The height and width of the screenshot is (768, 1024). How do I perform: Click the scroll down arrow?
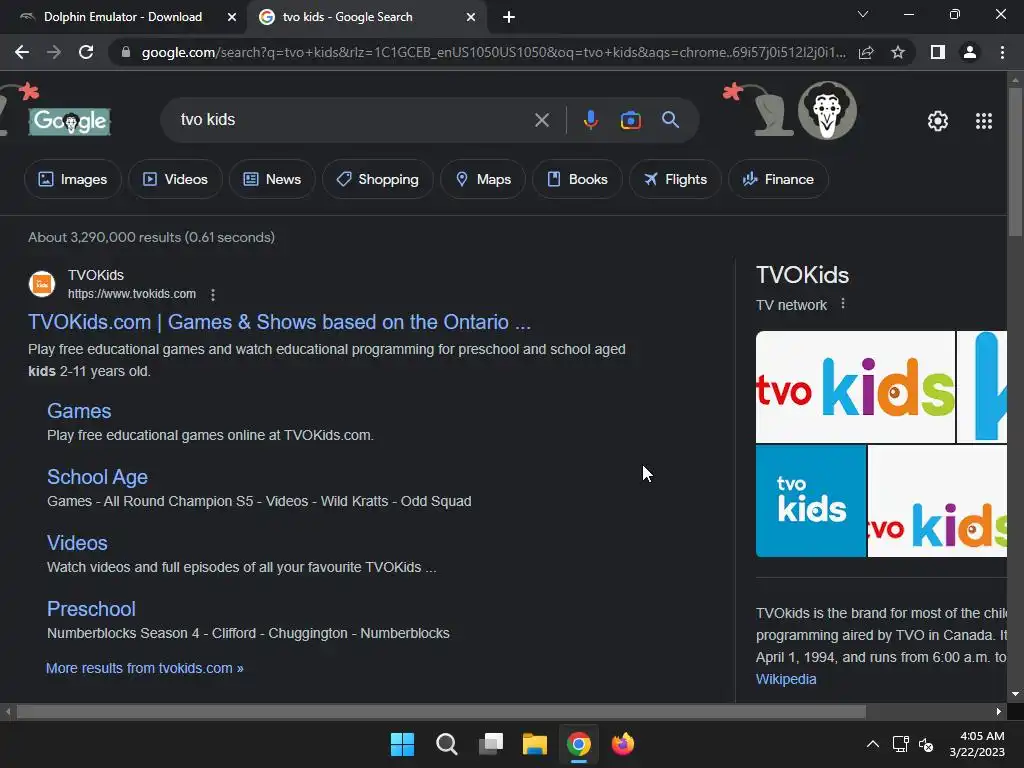click(1015, 694)
